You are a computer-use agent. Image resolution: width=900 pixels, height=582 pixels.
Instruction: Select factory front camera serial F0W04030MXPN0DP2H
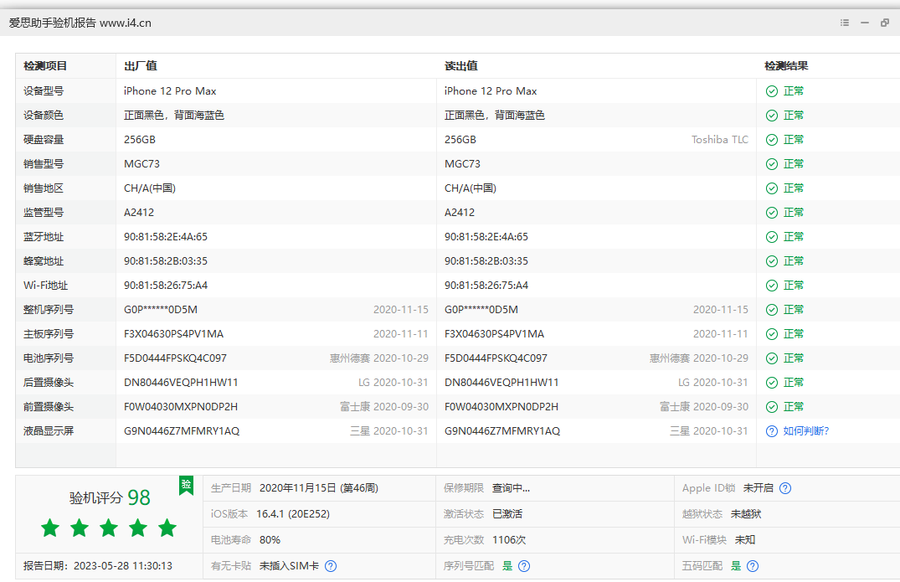pos(181,407)
